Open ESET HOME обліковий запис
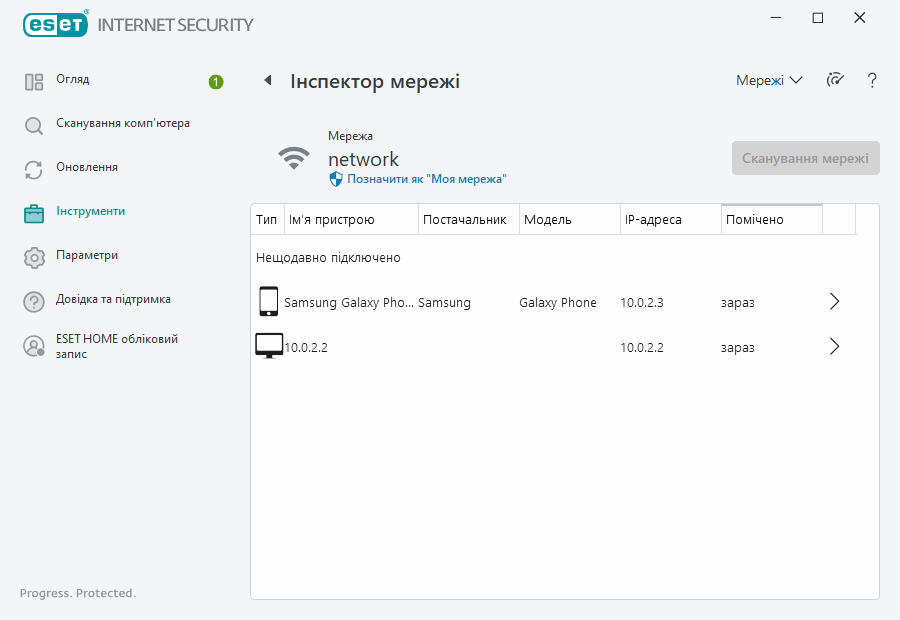Image resolution: width=900 pixels, height=620 pixels. [116, 346]
